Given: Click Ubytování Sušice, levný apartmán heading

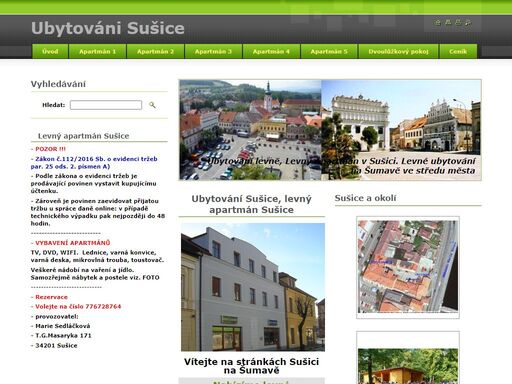Looking at the screenshot, I should (x=251, y=204).
